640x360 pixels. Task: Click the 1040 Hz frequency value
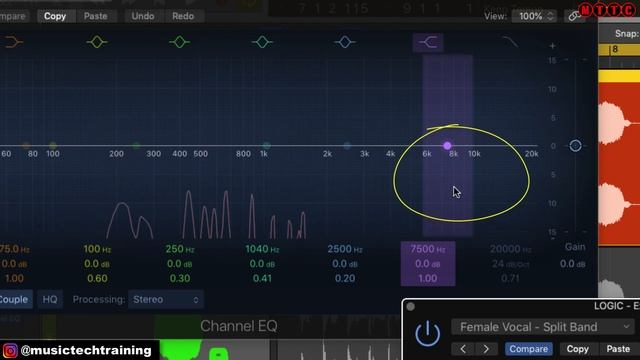pos(262,249)
